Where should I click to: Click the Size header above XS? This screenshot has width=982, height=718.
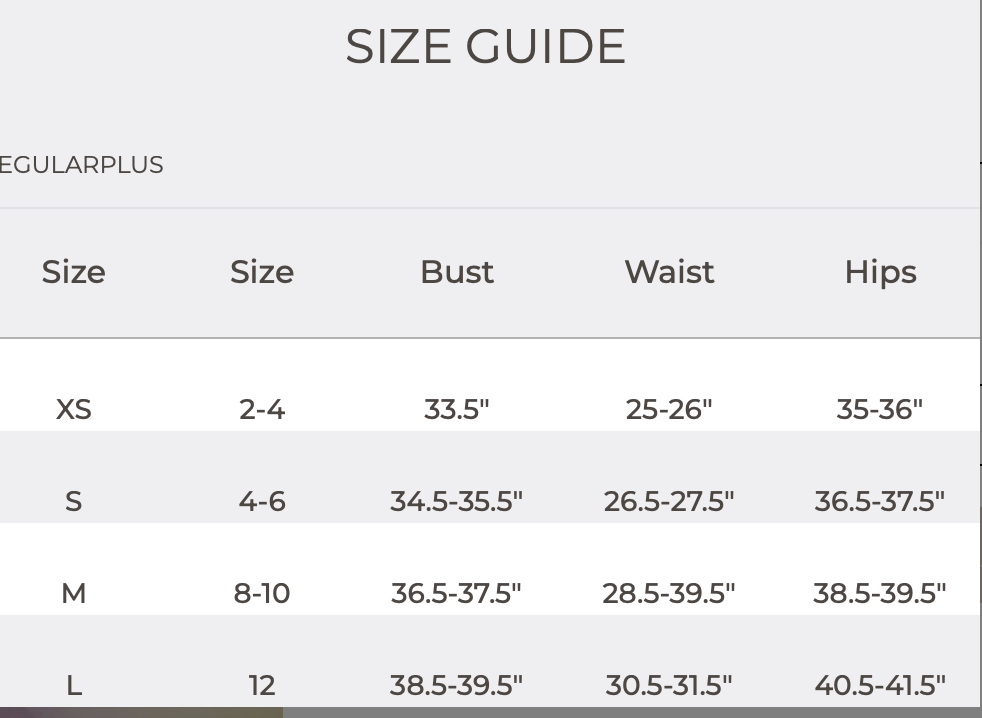point(73,273)
